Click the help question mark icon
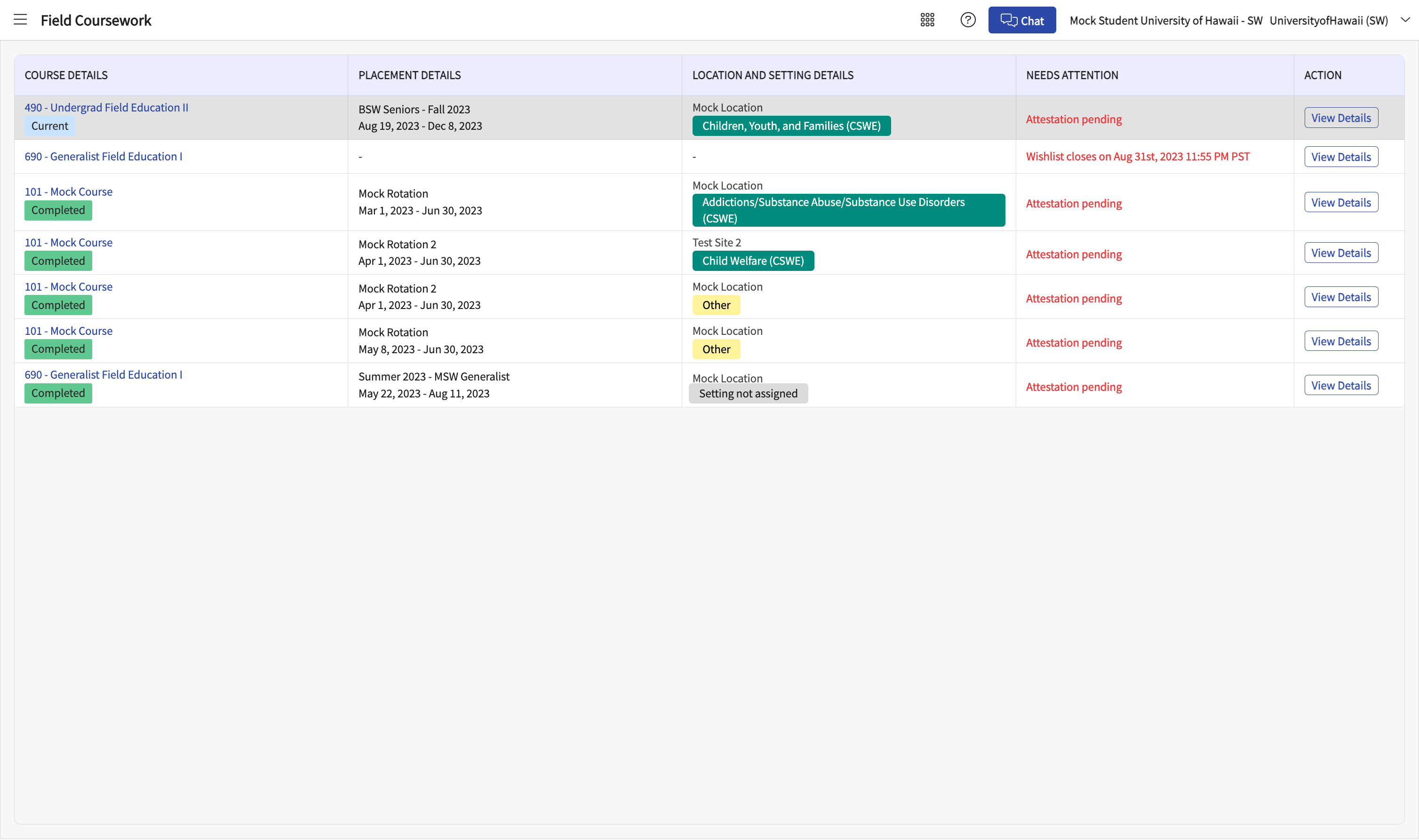Image resolution: width=1419 pixels, height=840 pixels. pyautogui.click(x=968, y=20)
